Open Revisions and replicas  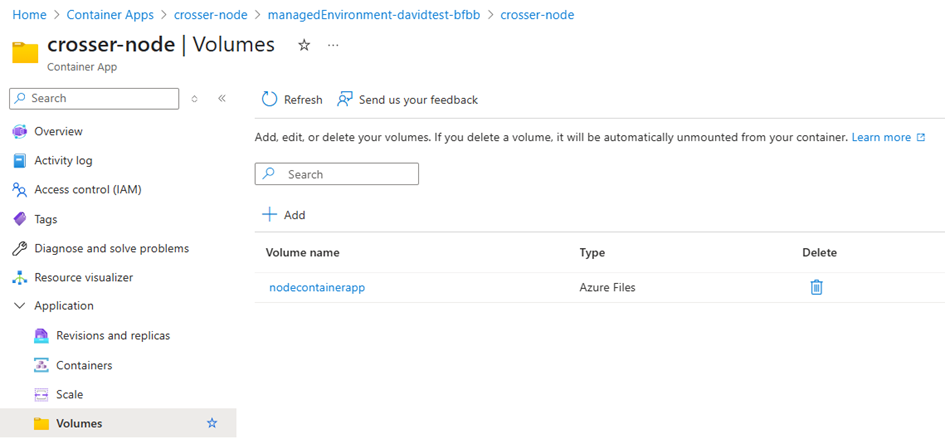(113, 336)
